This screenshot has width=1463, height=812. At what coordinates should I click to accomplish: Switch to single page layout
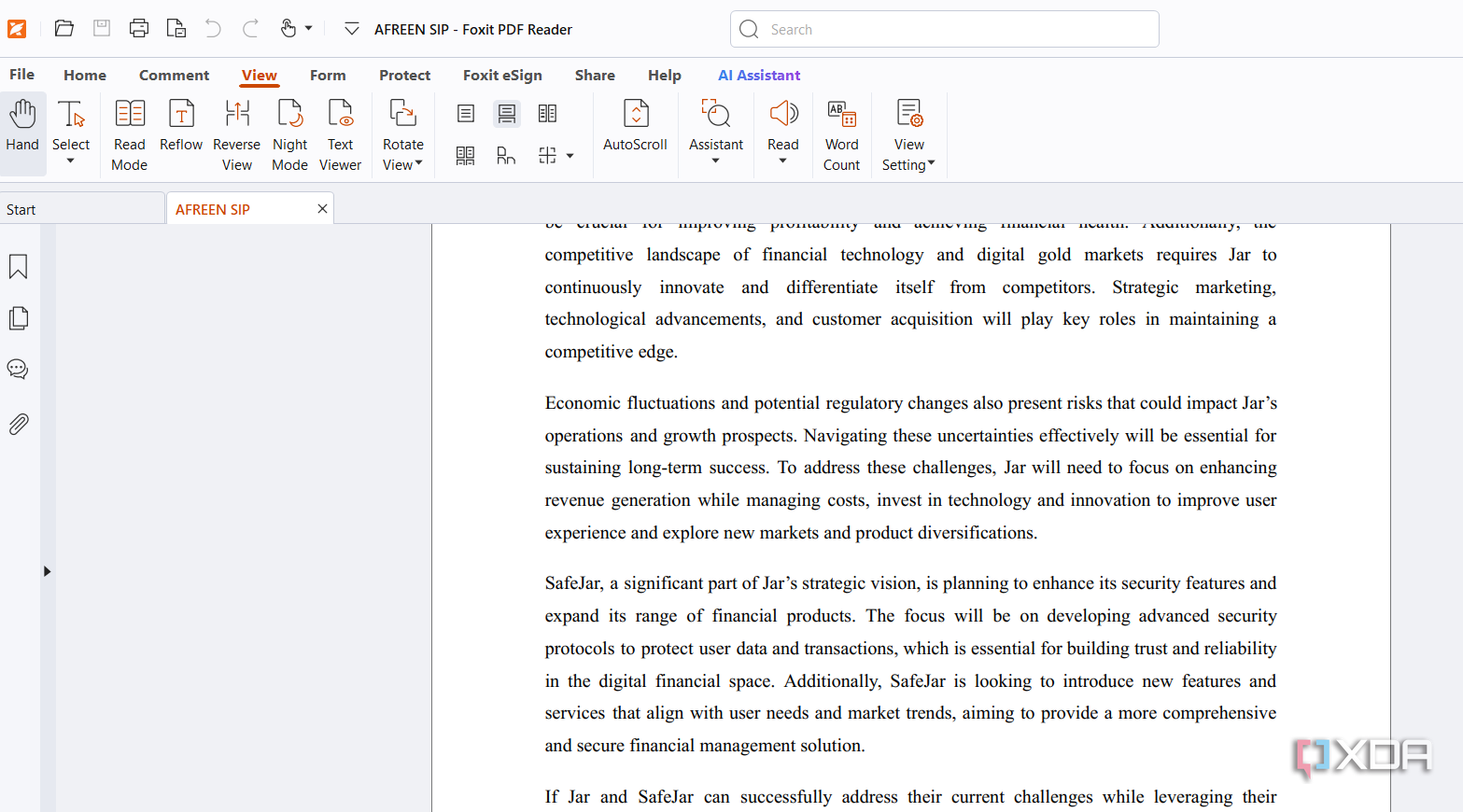point(466,114)
